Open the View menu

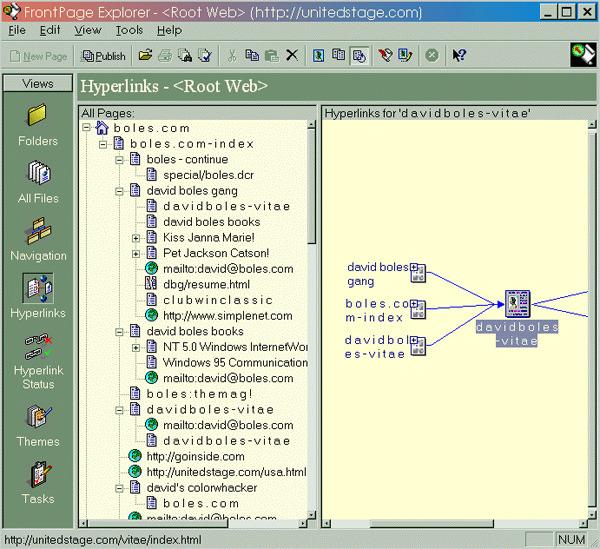pyautogui.click(x=88, y=30)
